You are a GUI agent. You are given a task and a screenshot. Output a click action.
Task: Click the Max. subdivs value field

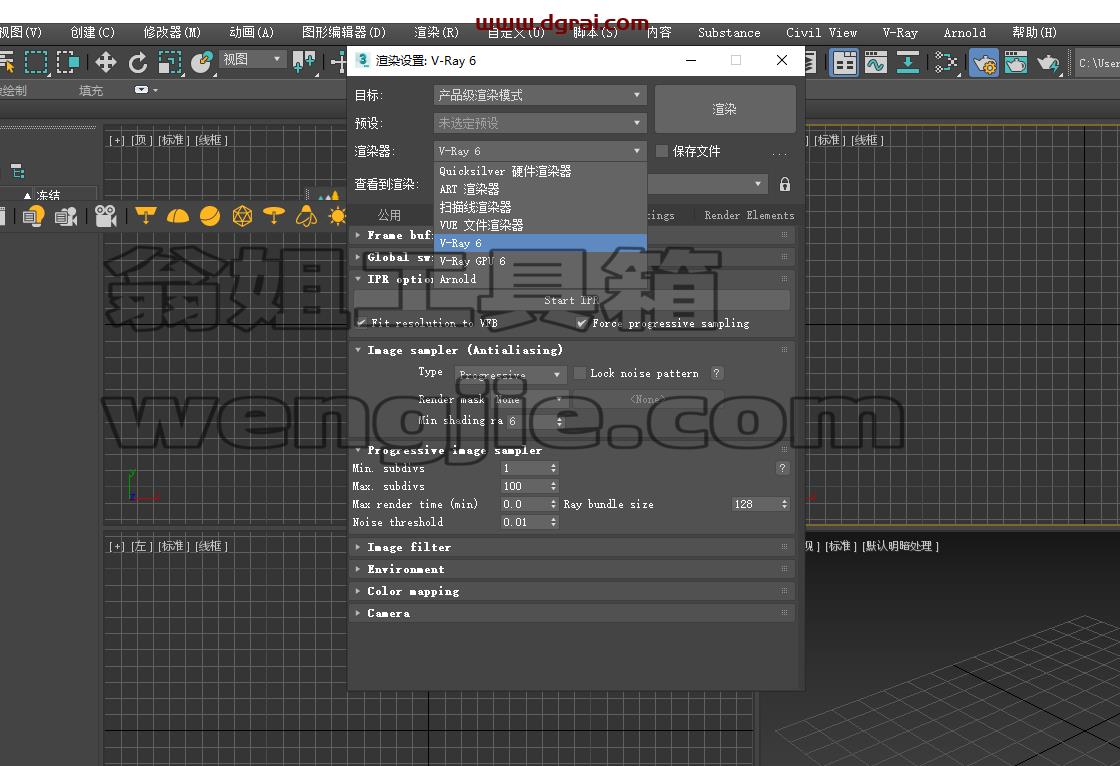tap(525, 486)
